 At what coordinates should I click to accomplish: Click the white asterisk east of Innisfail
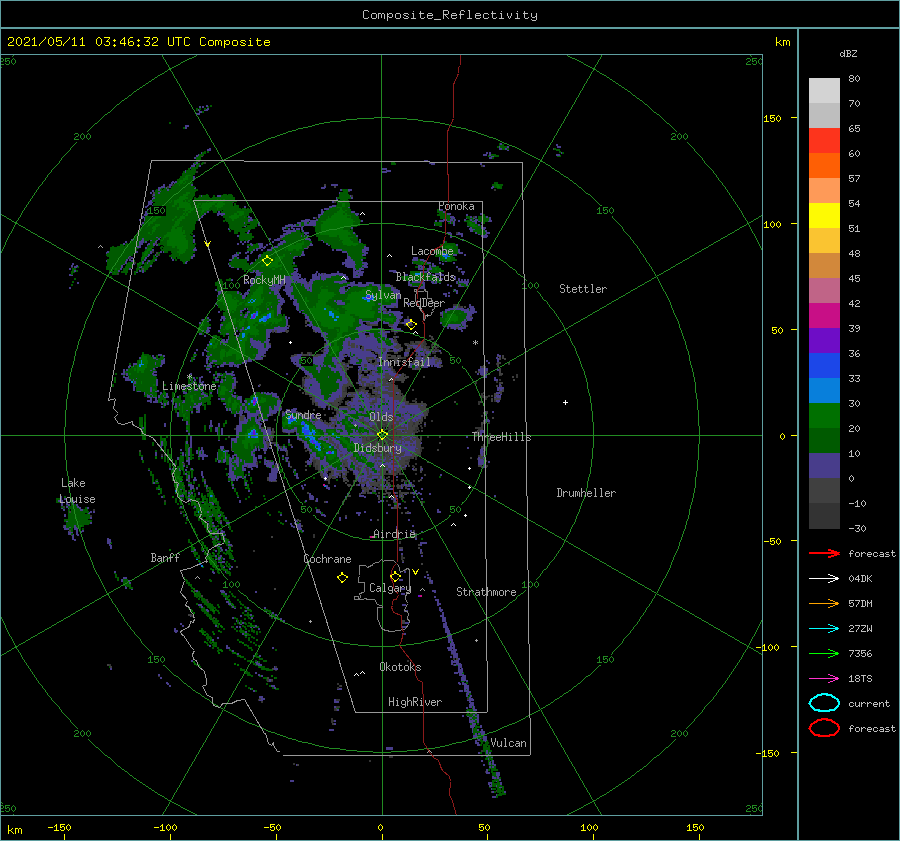(x=475, y=343)
